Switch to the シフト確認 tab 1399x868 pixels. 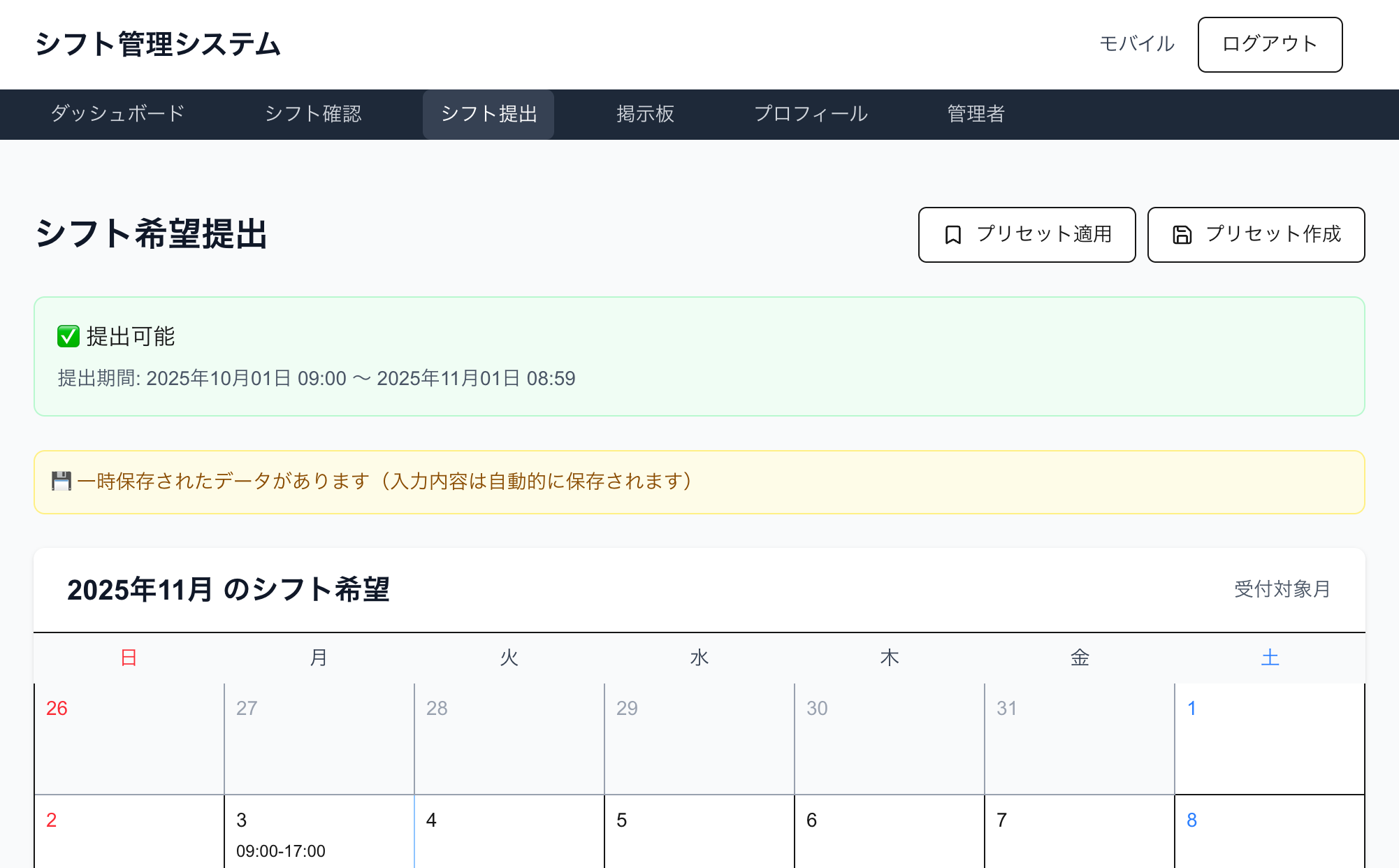313,114
